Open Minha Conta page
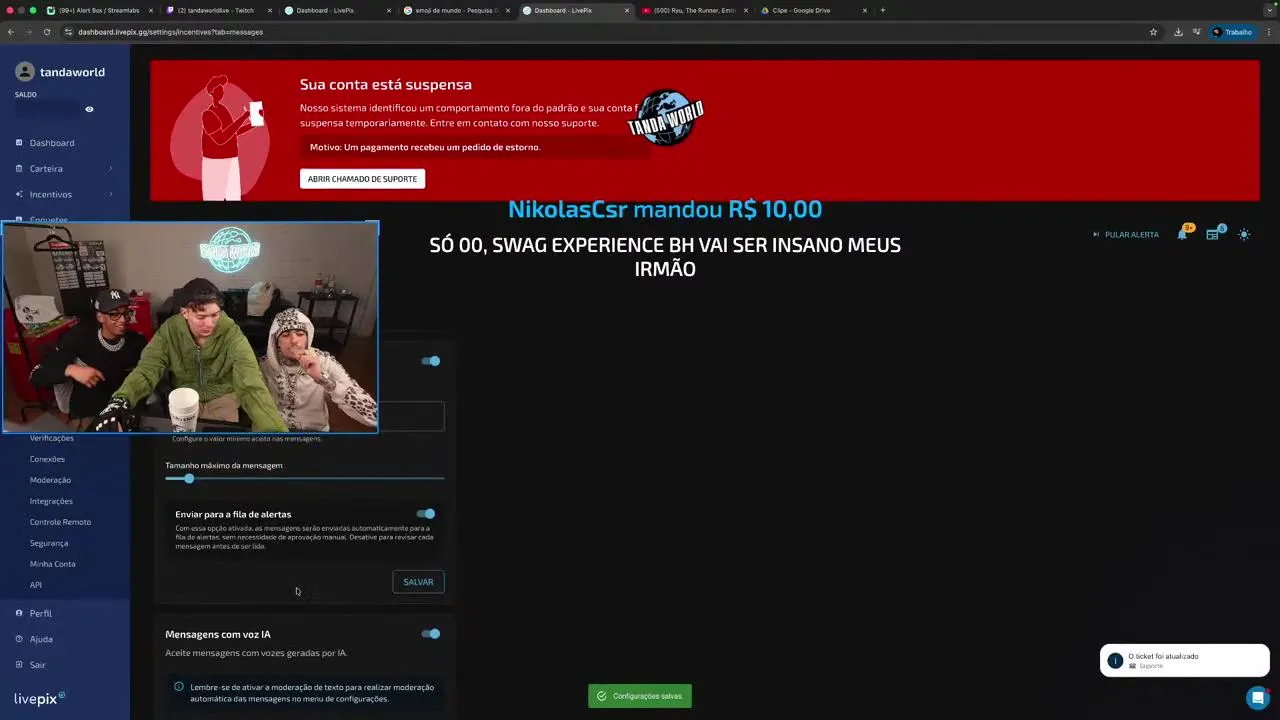 click(x=52, y=564)
